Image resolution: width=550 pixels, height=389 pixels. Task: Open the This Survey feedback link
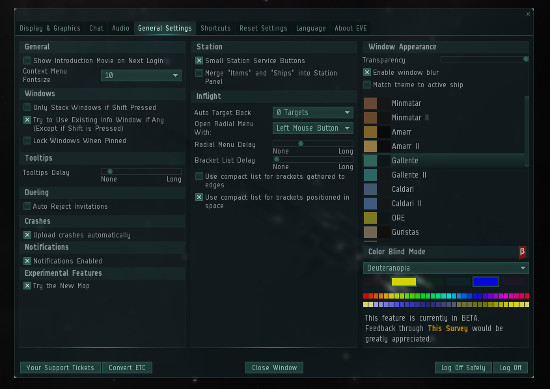pyautogui.click(x=448, y=328)
